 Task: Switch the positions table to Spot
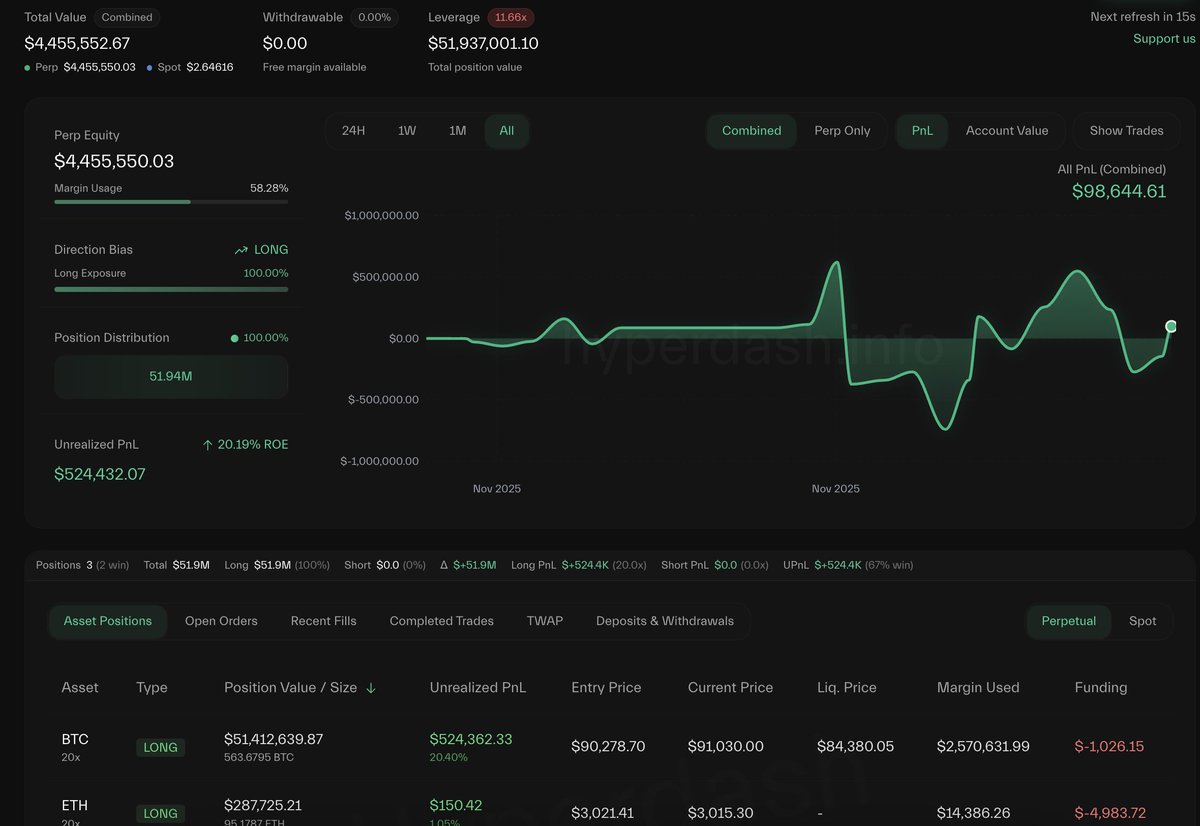coord(1142,621)
